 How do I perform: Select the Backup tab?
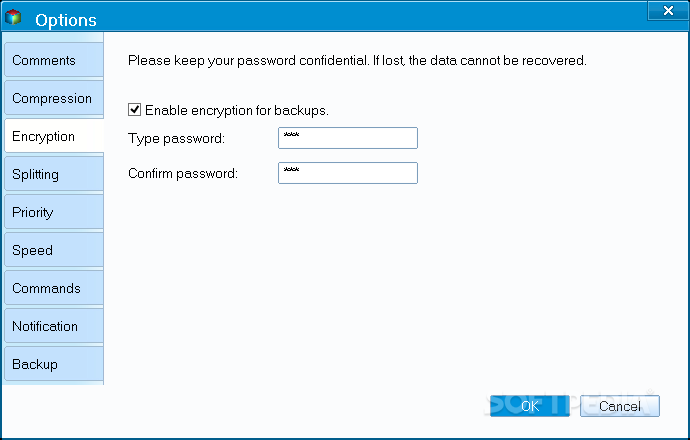click(52, 365)
